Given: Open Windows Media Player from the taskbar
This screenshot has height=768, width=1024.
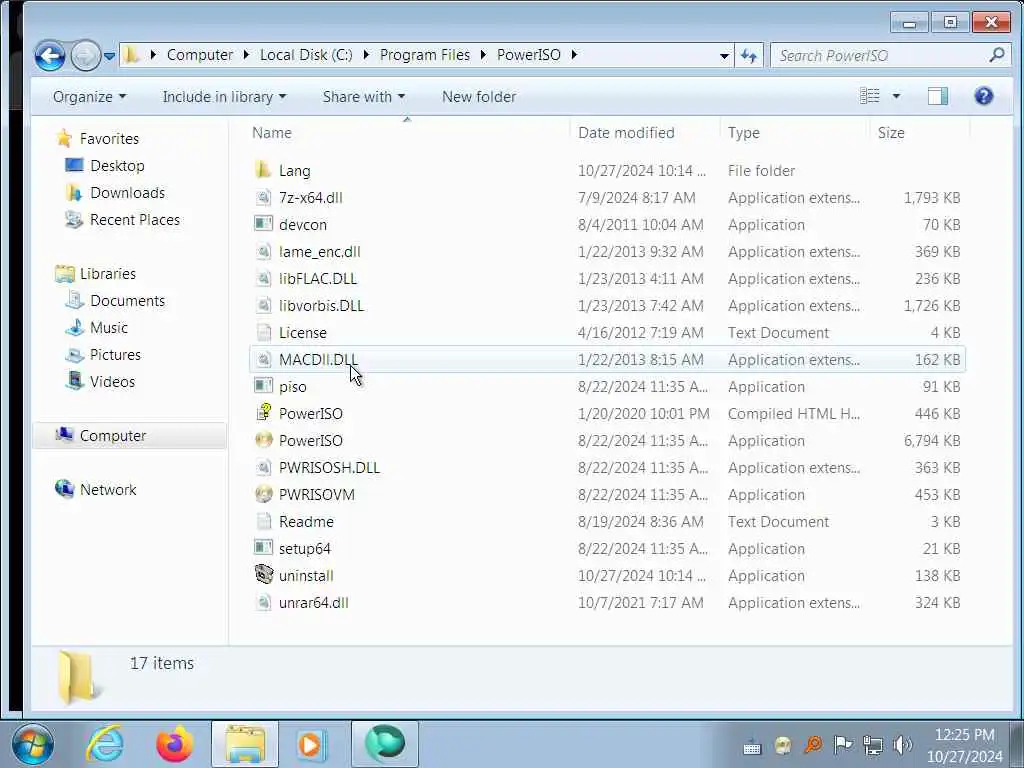Looking at the screenshot, I should click(312, 745).
